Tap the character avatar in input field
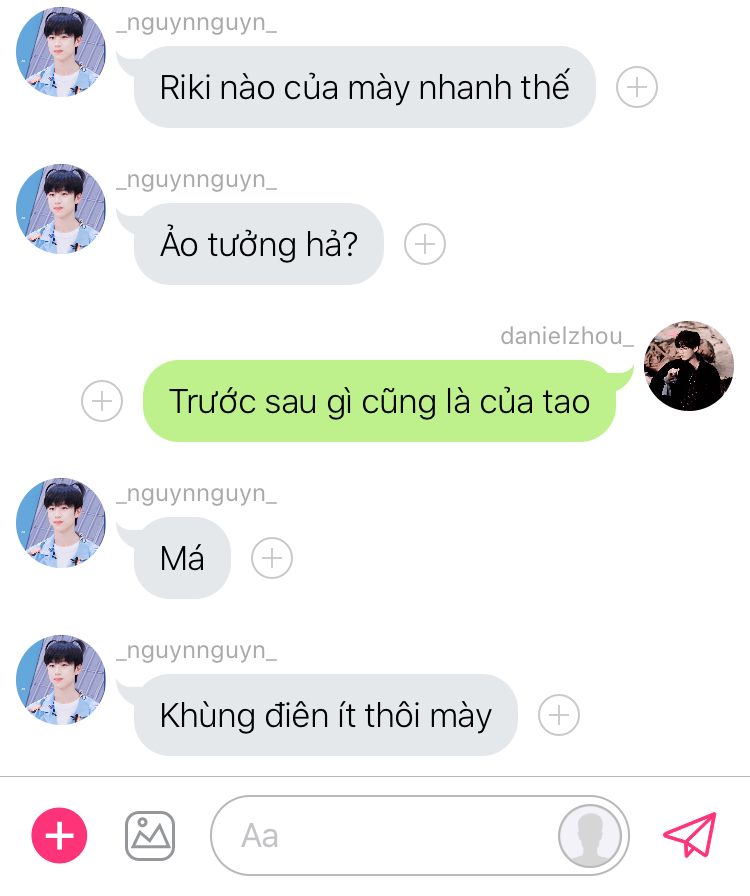This screenshot has height=896, width=750. point(590,835)
